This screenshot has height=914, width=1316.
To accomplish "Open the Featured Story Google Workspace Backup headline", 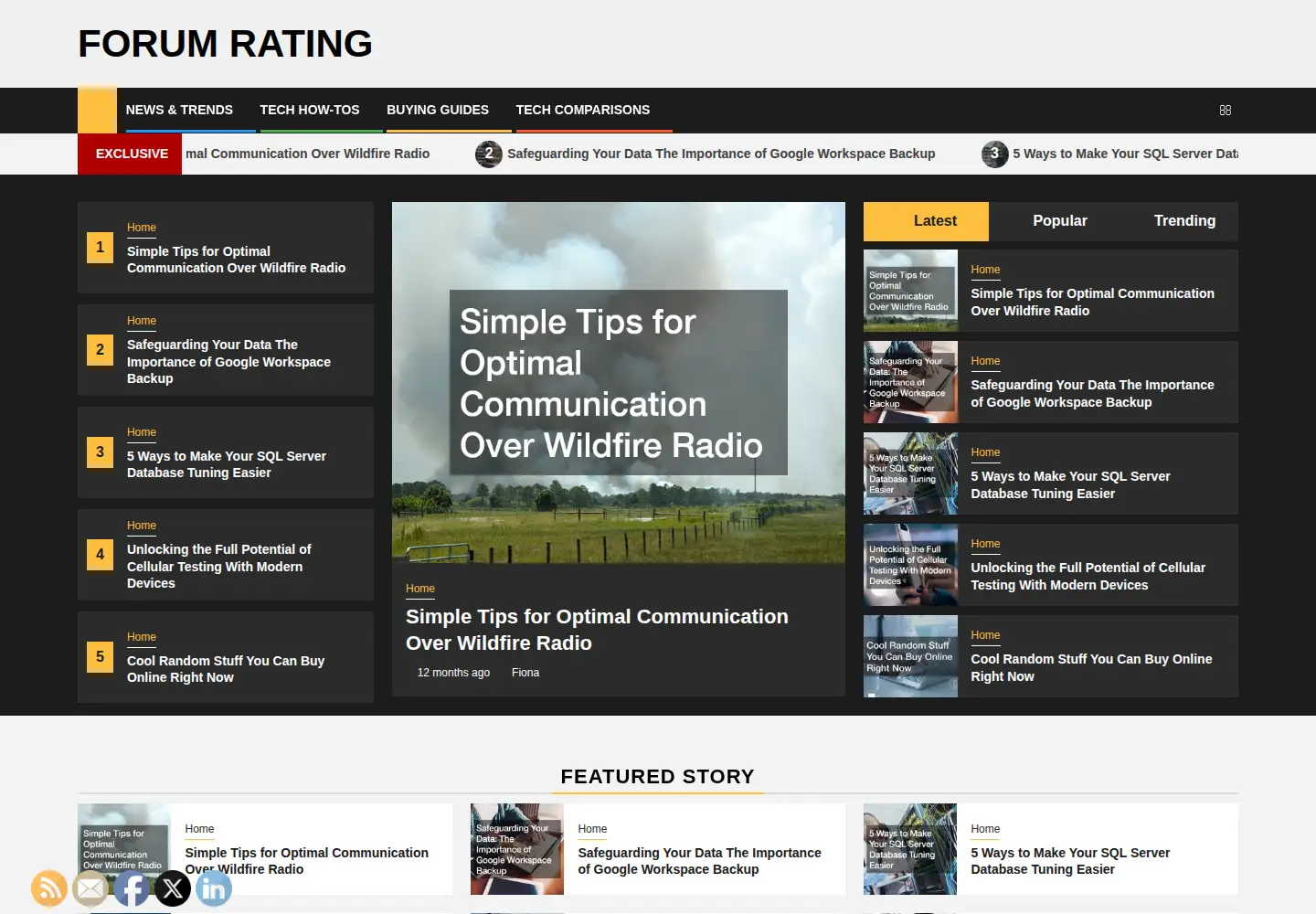I will point(699,861).
